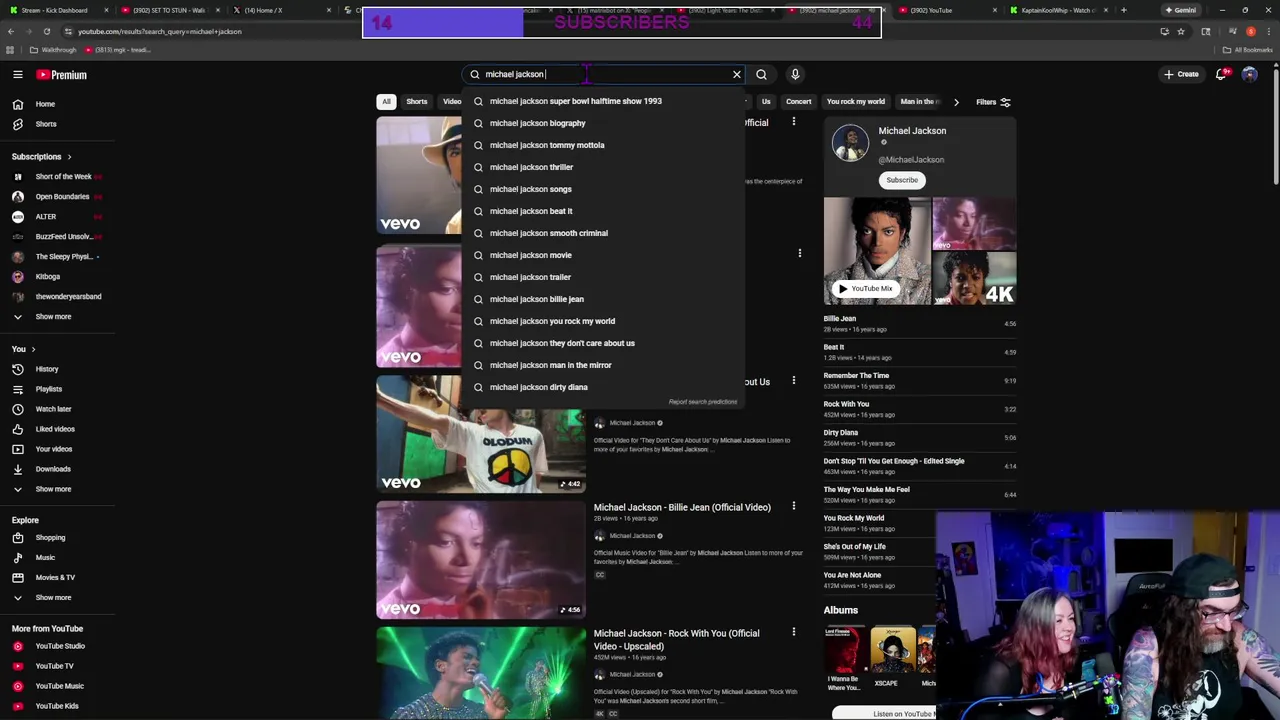Select the Videos filter chip

click(451, 101)
